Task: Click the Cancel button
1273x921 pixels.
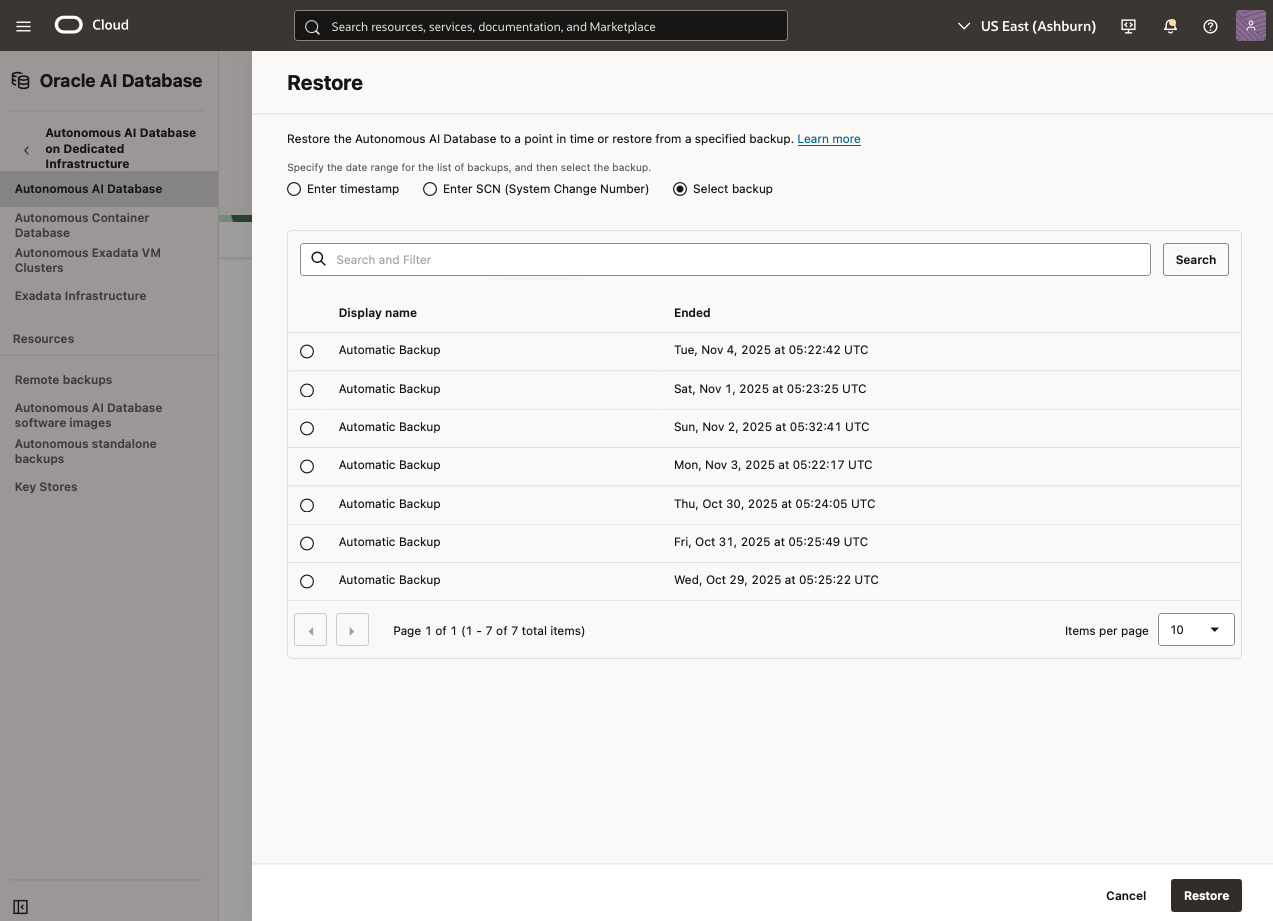Action: pos(1126,895)
